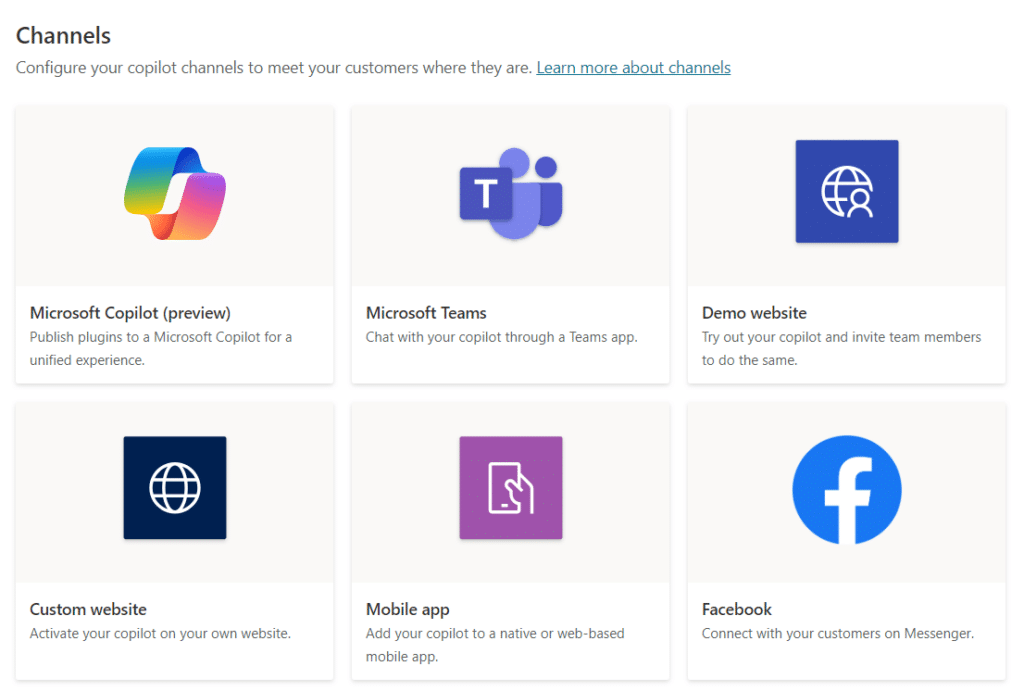Open the Demo website channel title

[x=754, y=313]
